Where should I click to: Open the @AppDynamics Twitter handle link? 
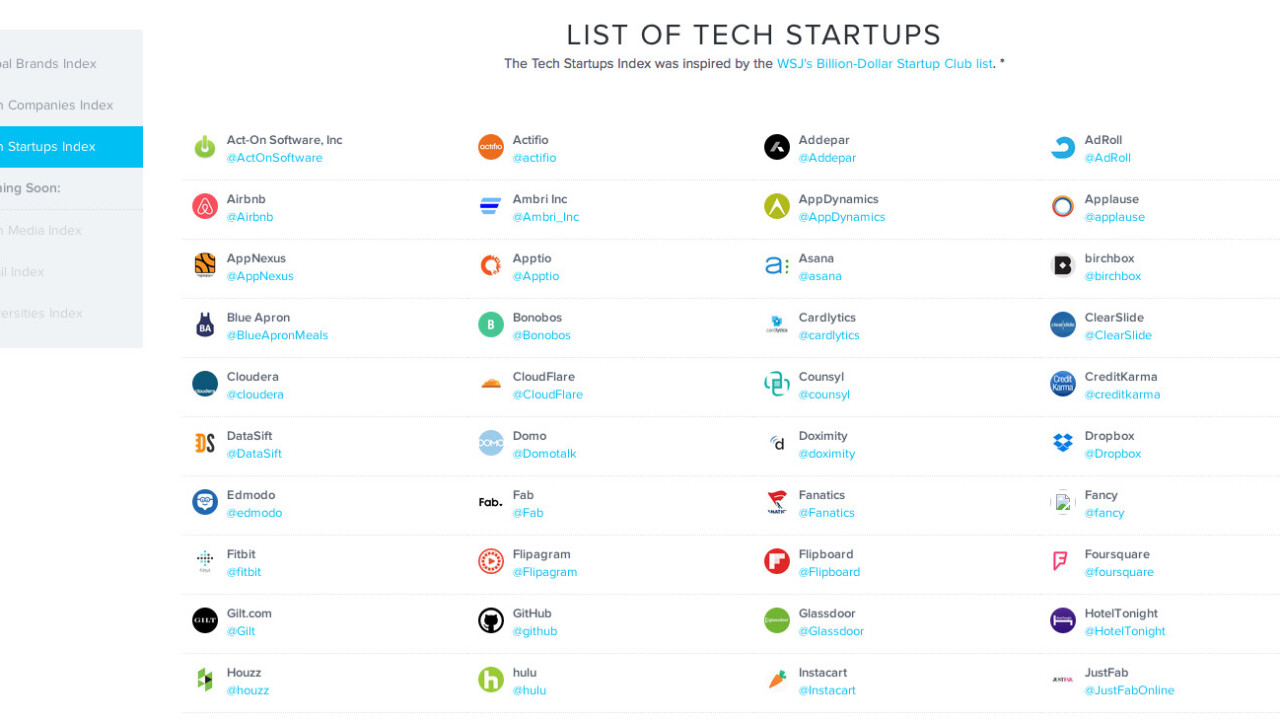(841, 217)
